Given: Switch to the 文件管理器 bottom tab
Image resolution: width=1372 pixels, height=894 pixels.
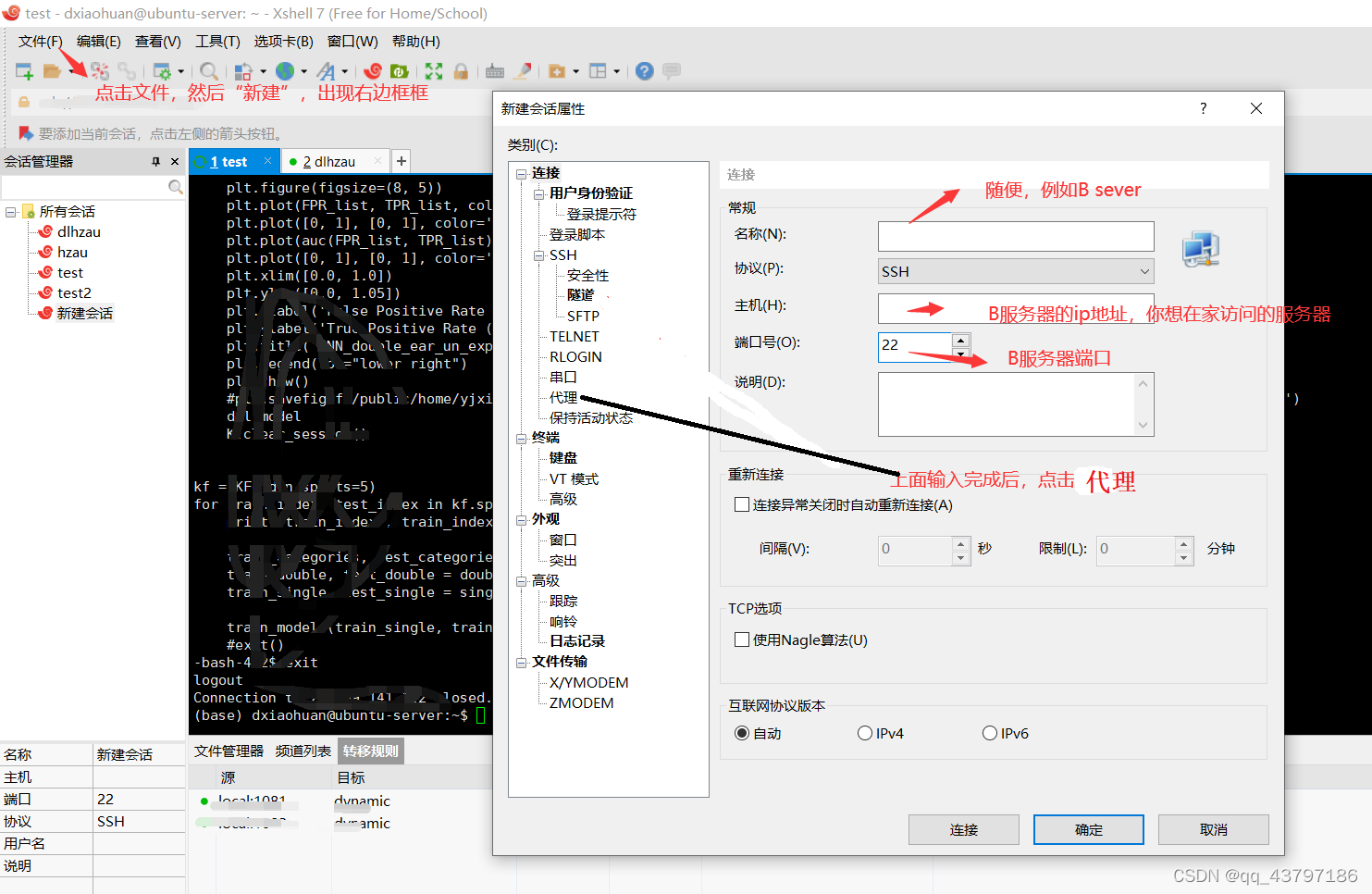Looking at the screenshot, I should (229, 751).
